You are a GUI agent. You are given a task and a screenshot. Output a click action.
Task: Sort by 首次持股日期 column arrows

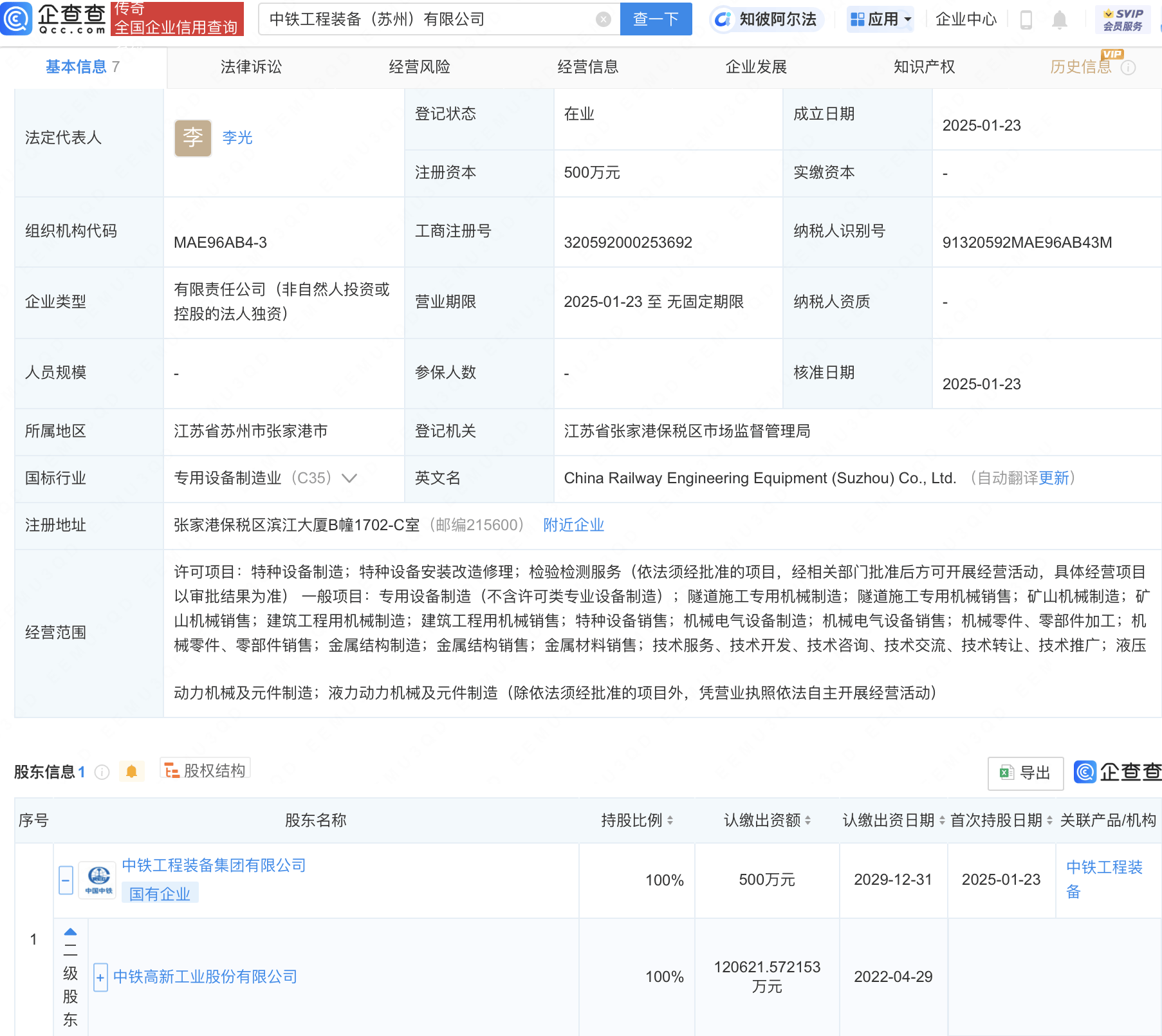pos(1049,820)
